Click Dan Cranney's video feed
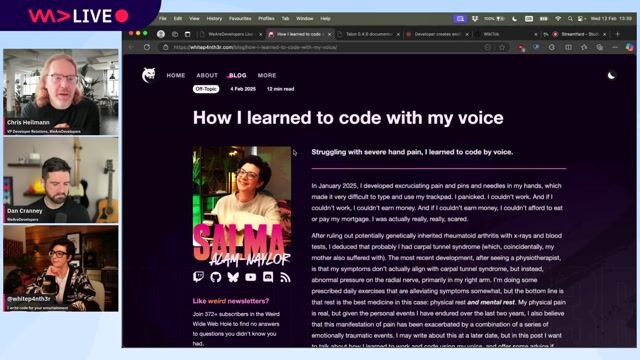 click(x=61, y=180)
